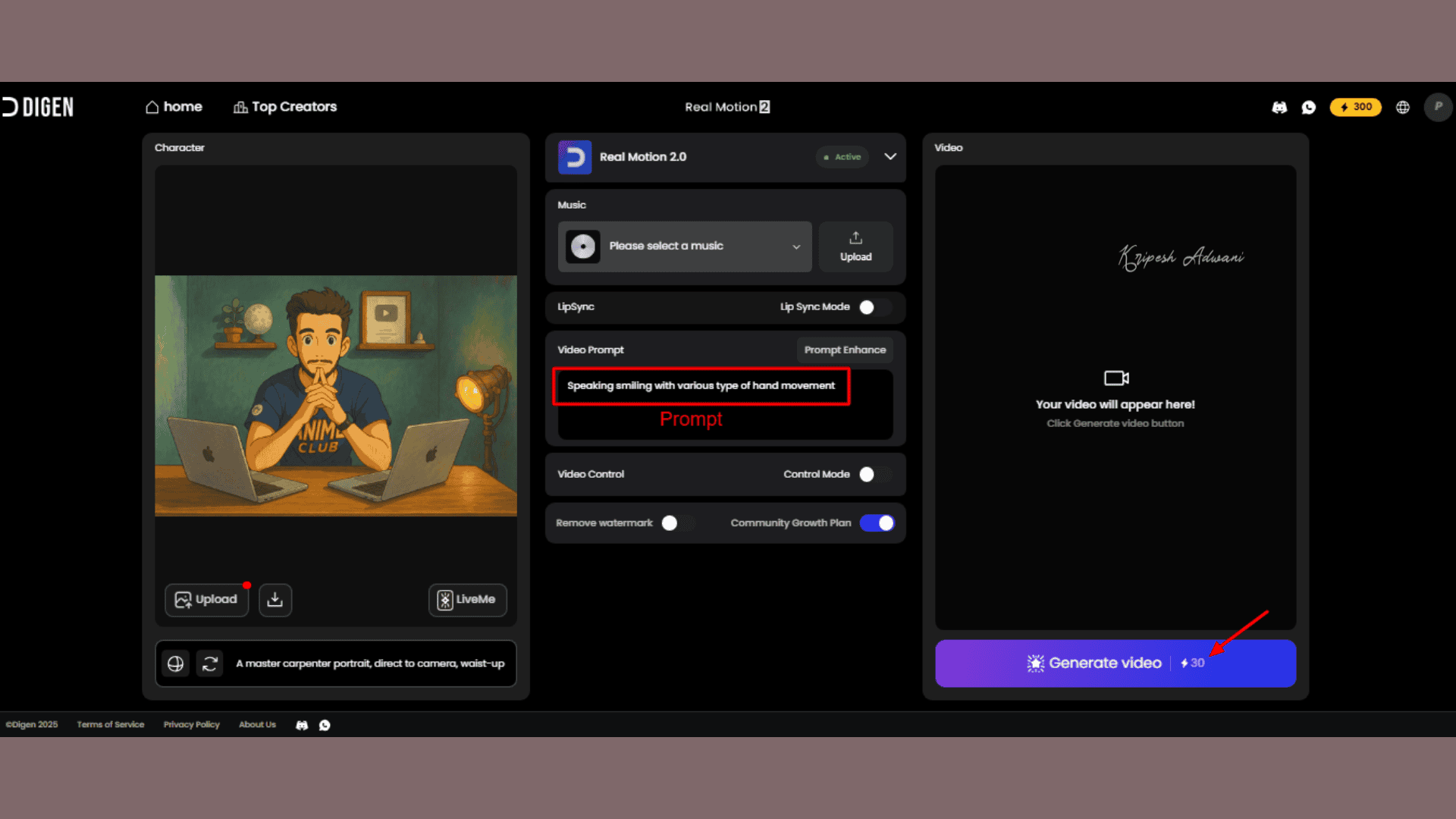
Task: Click the Prompt Enhance button
Action: [x=844, y=350]
